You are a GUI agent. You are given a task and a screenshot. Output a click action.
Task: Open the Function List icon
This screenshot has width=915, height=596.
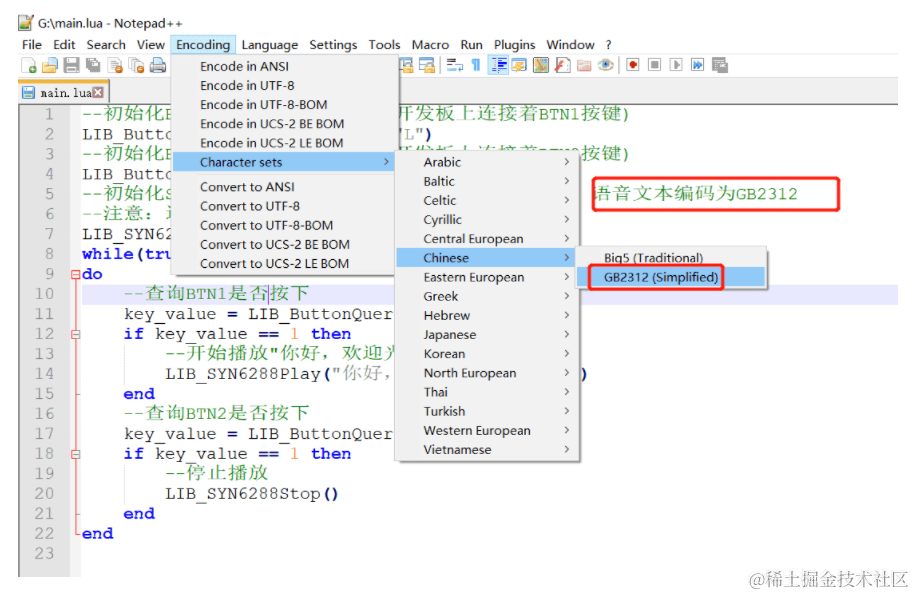(563, 65)
